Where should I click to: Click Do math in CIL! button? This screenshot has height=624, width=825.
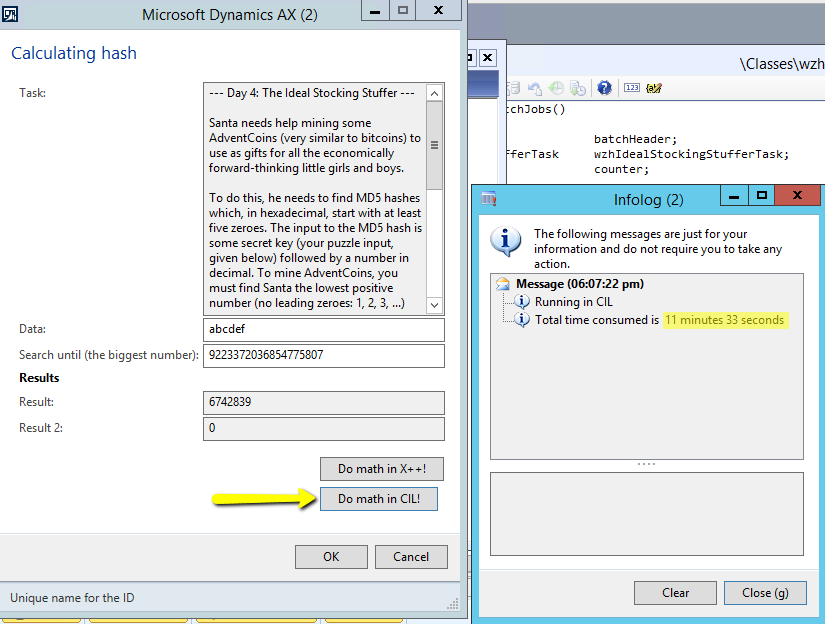tap(379, 499)
